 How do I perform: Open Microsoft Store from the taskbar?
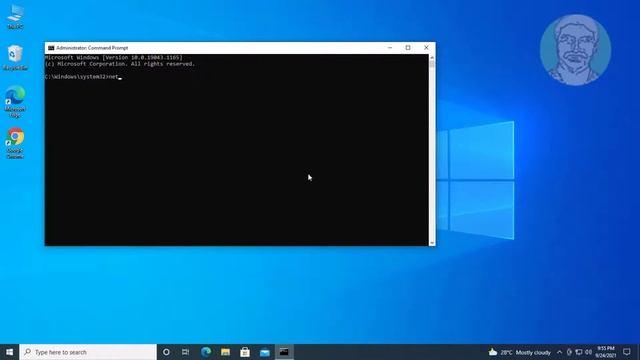[x=245, y=352]
